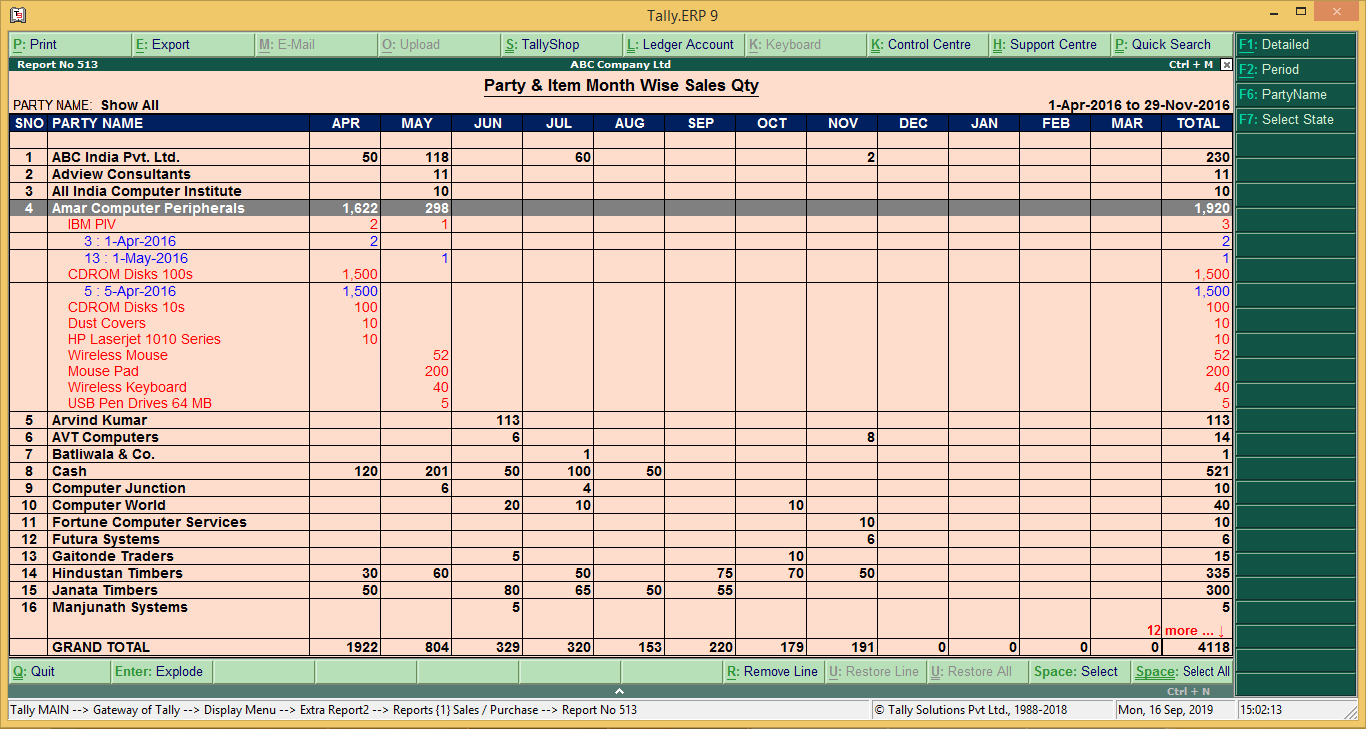Explode the highlighted line with Enter option
The height and width of the screenshot is (729, 1366).
[160, 671]
